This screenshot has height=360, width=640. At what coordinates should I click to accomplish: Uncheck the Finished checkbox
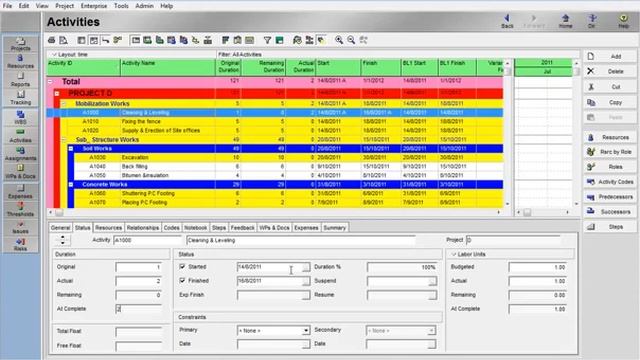[182, 280]
